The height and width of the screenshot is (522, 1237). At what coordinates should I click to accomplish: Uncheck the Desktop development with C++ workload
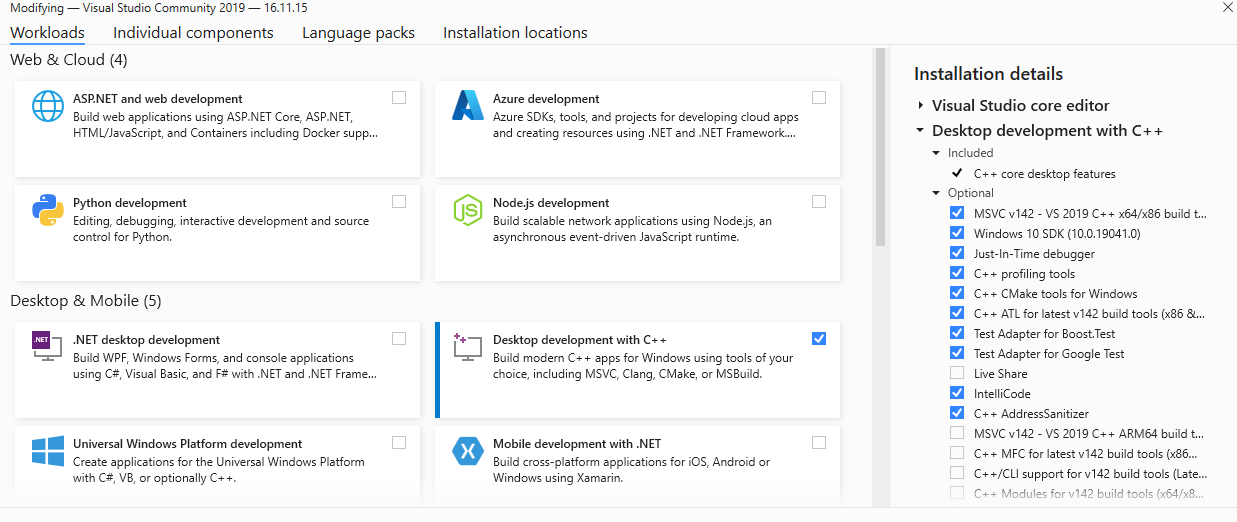coord(819,339)
